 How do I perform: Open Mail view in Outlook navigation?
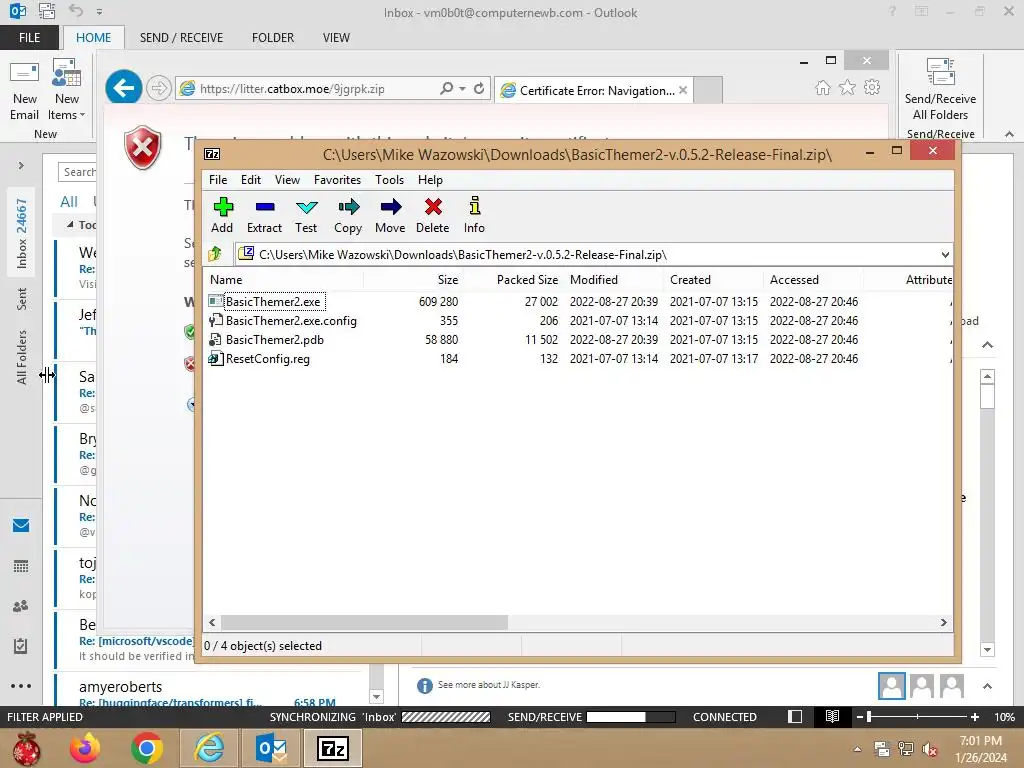[21, 525]
